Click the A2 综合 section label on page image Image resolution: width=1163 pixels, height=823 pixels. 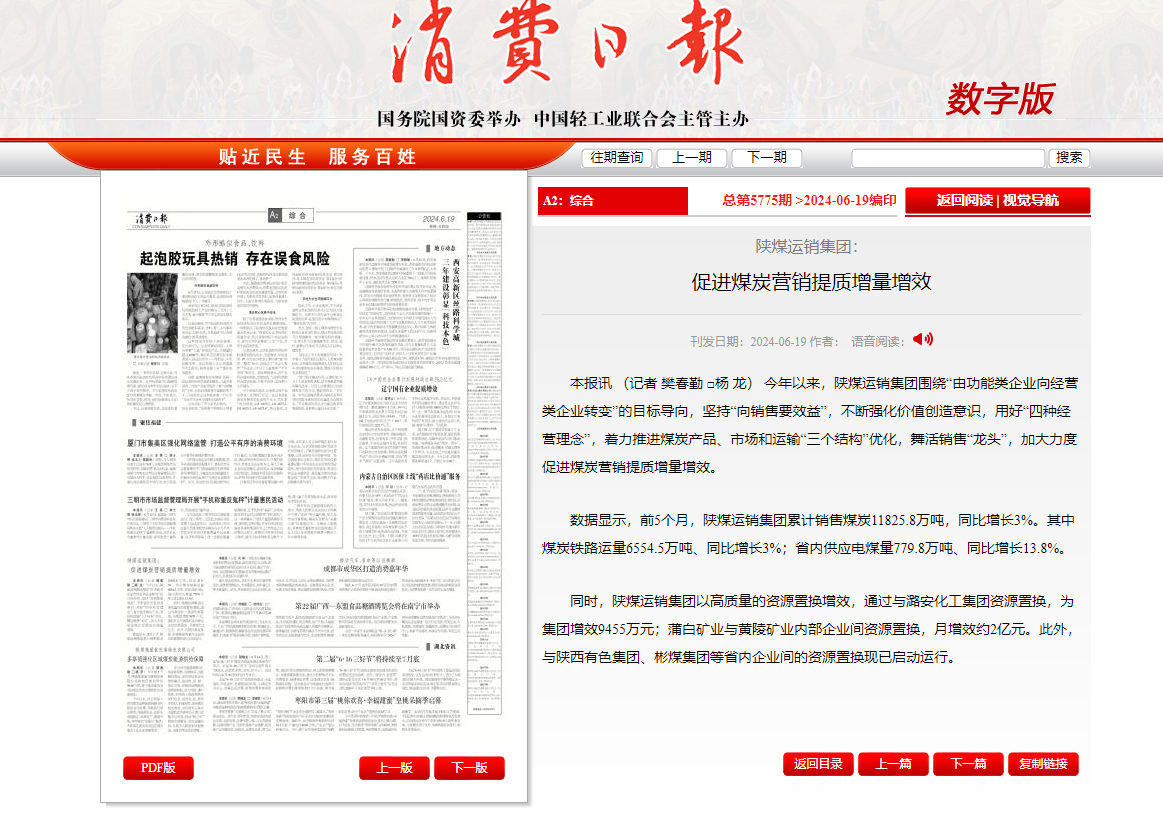point(291,215)
